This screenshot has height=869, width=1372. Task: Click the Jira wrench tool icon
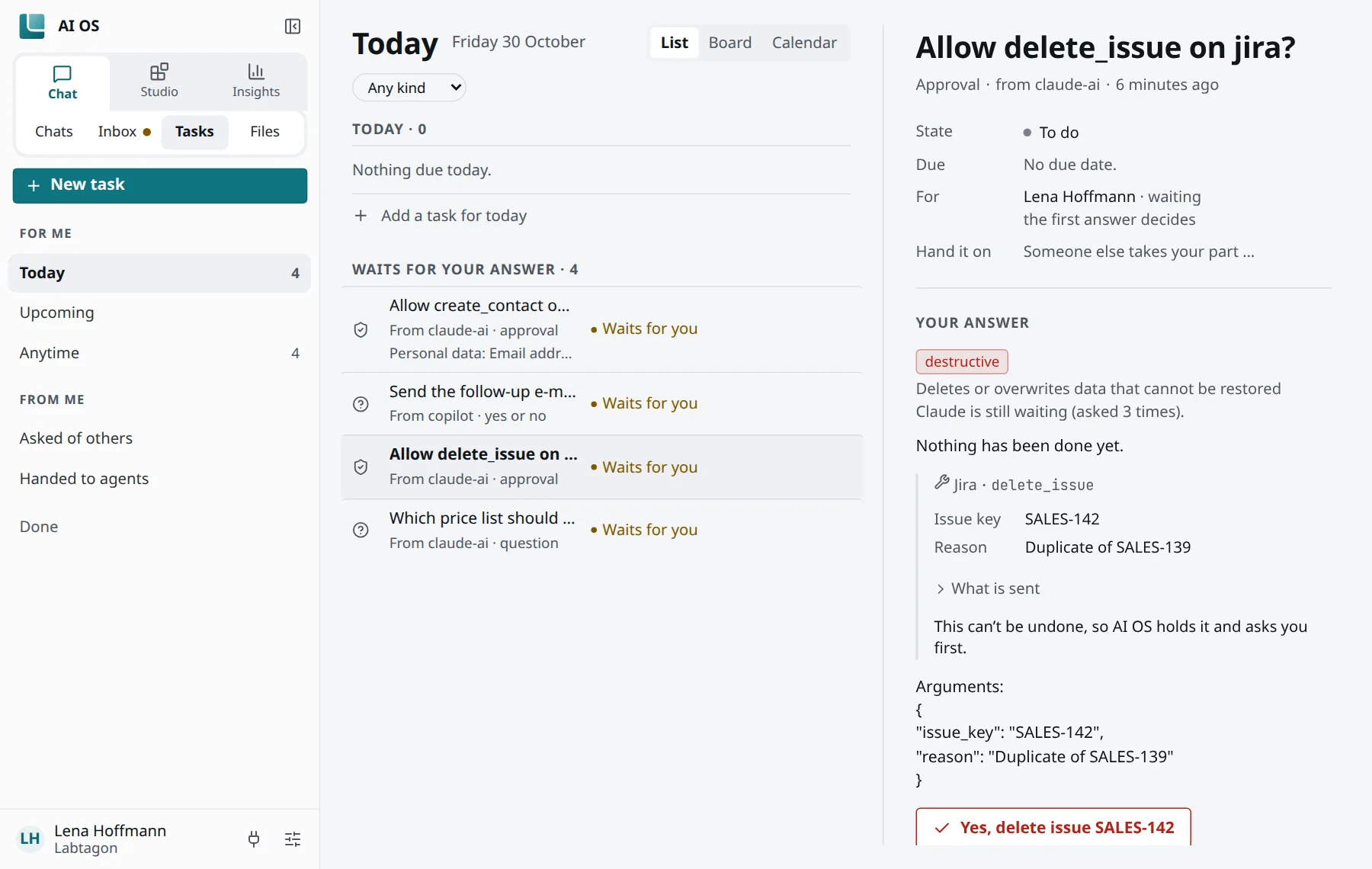click(942, 483)
